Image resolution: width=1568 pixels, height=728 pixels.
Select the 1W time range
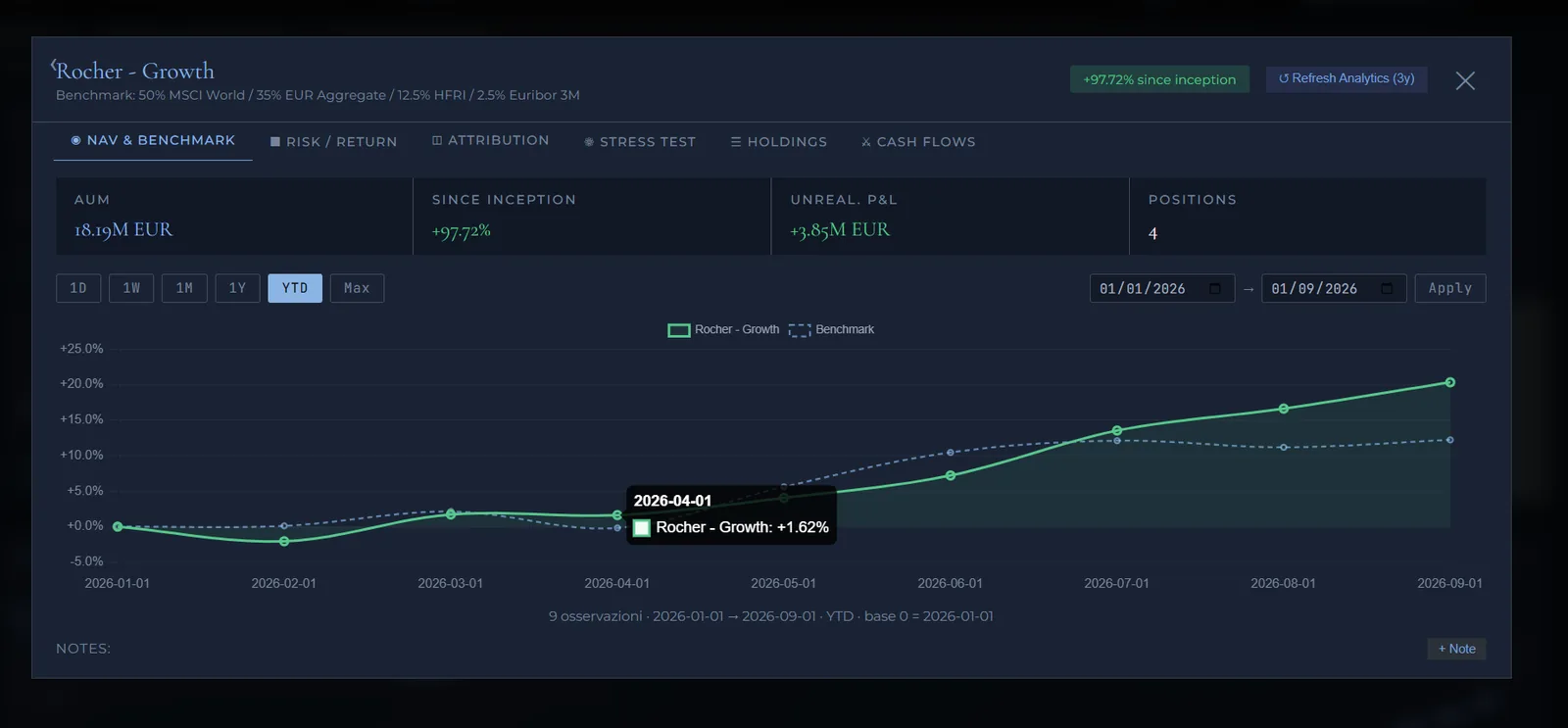pyautogui.click(x=131, y=288)
